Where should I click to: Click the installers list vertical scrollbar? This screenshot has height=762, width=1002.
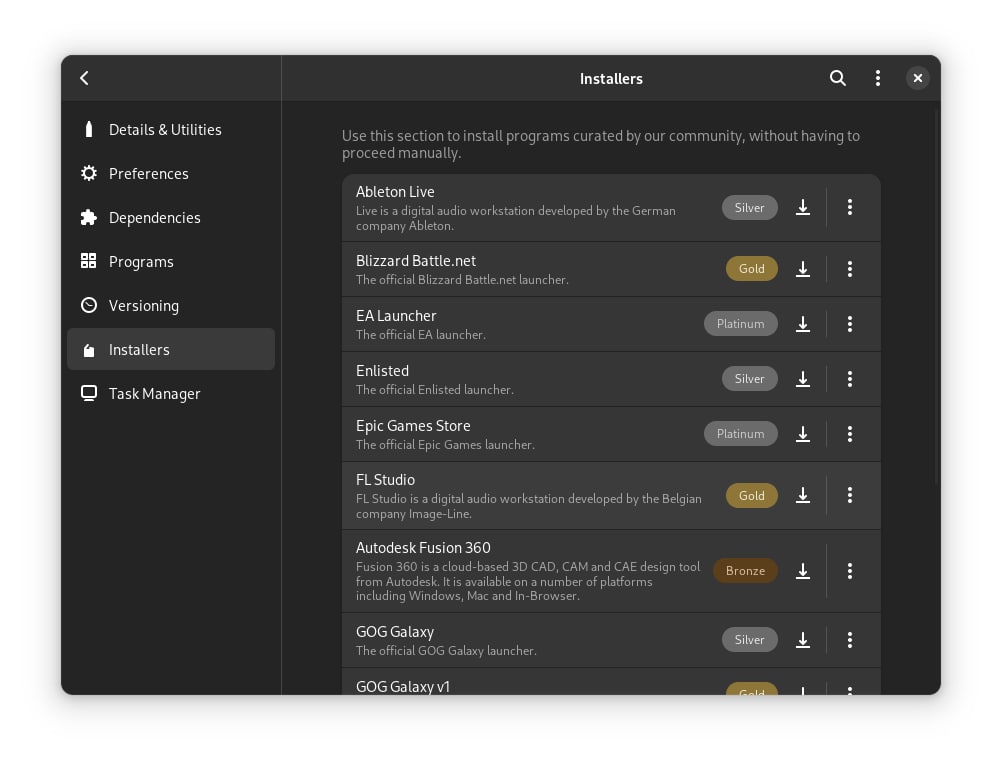(936, 300)
